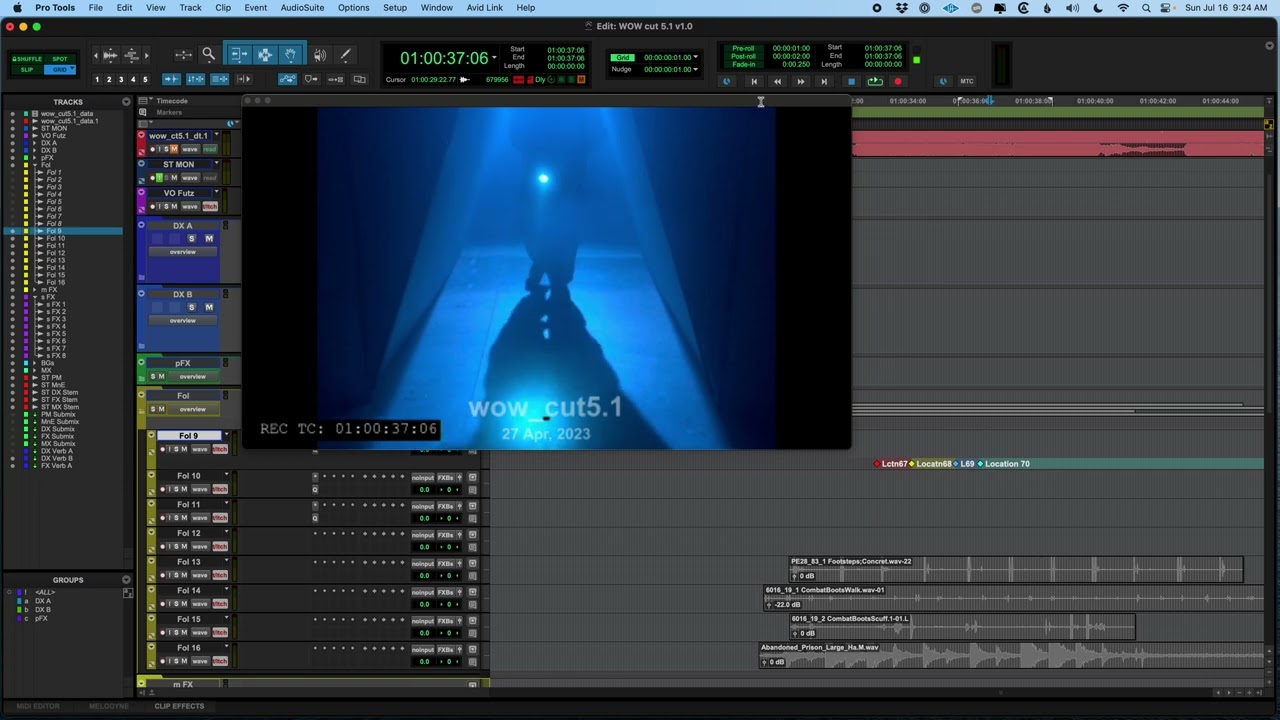Open Fol 13 track name dropdown arrow
This screenshot has height=720, width=1280.
pyautogui.click(x=227, y=561)
